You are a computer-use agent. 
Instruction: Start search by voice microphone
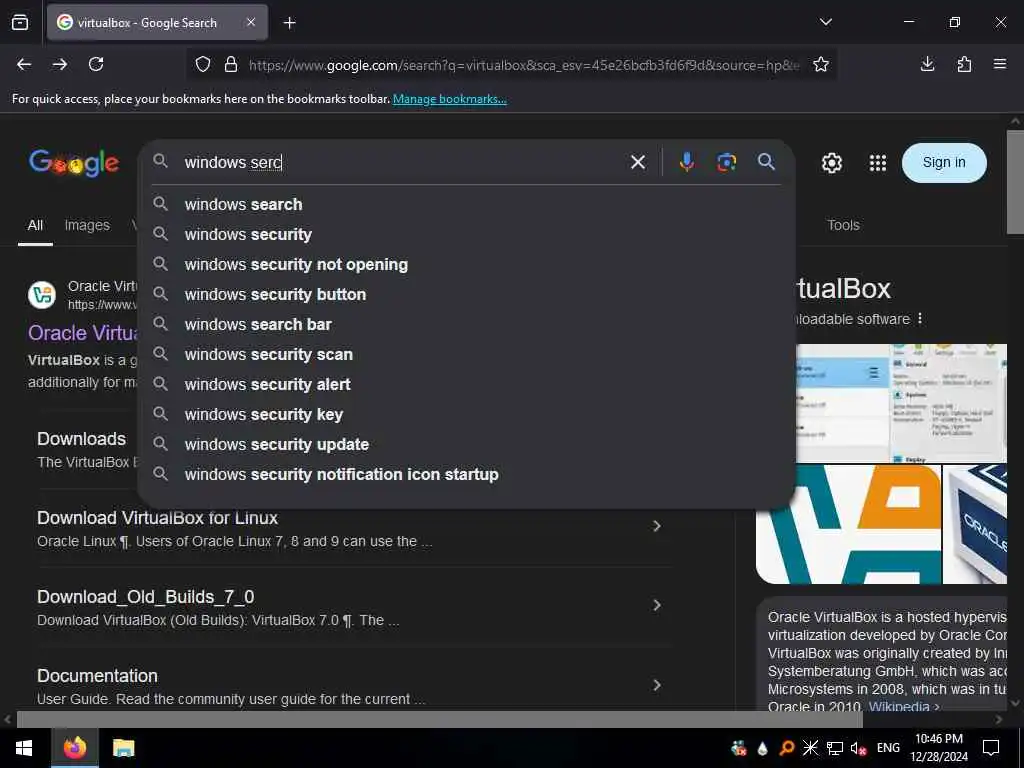pos(686,162)
